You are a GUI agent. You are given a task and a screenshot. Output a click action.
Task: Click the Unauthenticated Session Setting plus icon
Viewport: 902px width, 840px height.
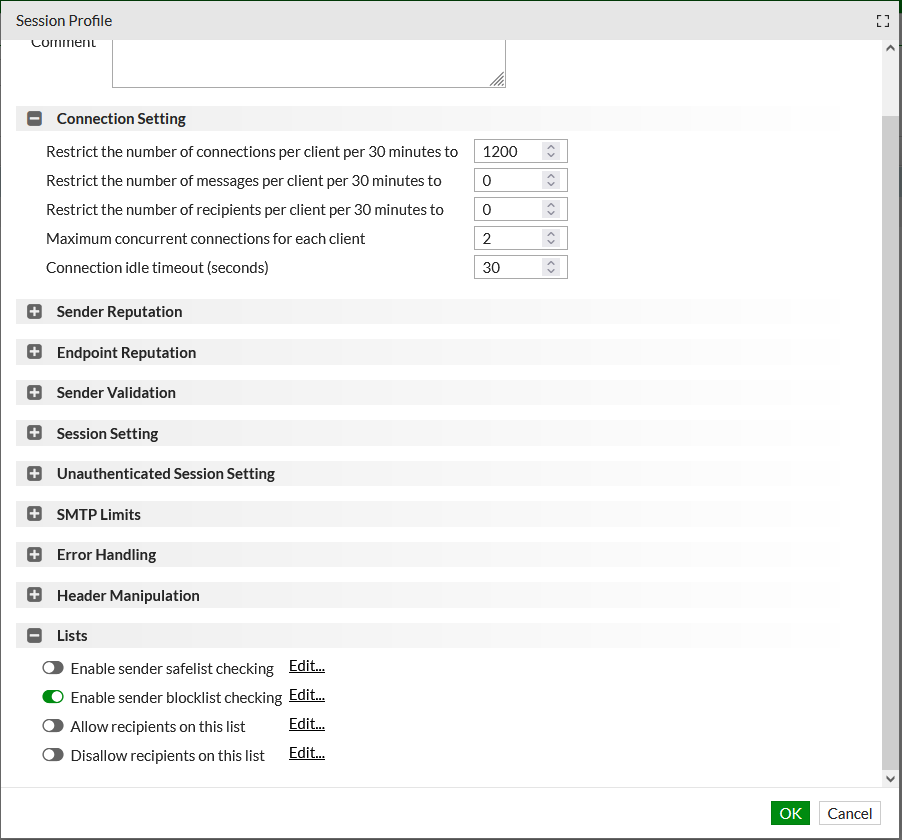[35, 474]
